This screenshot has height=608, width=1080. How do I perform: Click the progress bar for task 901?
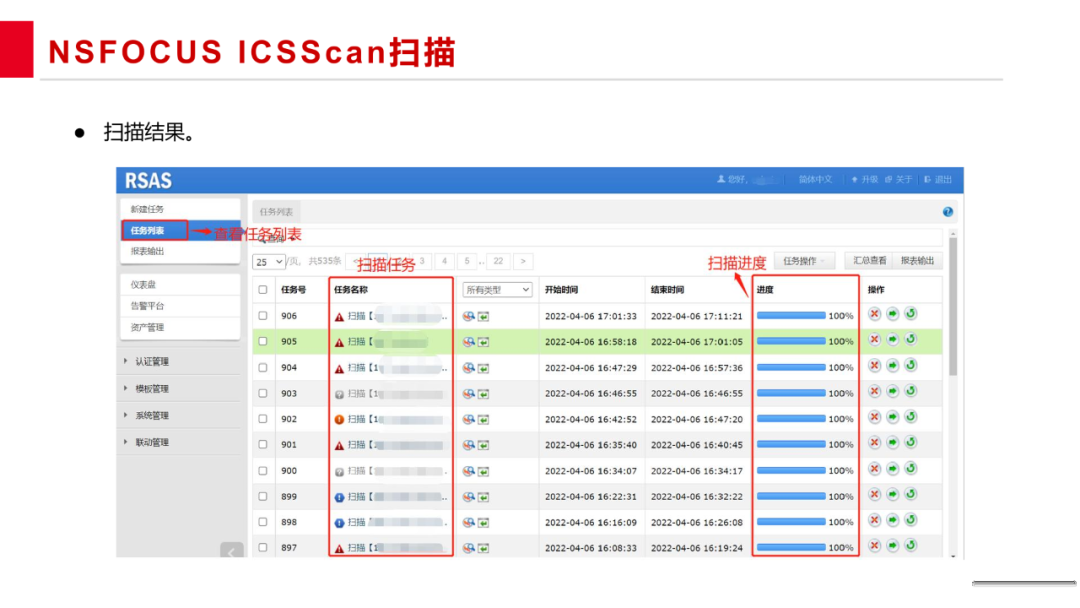(x=791, y=445)
